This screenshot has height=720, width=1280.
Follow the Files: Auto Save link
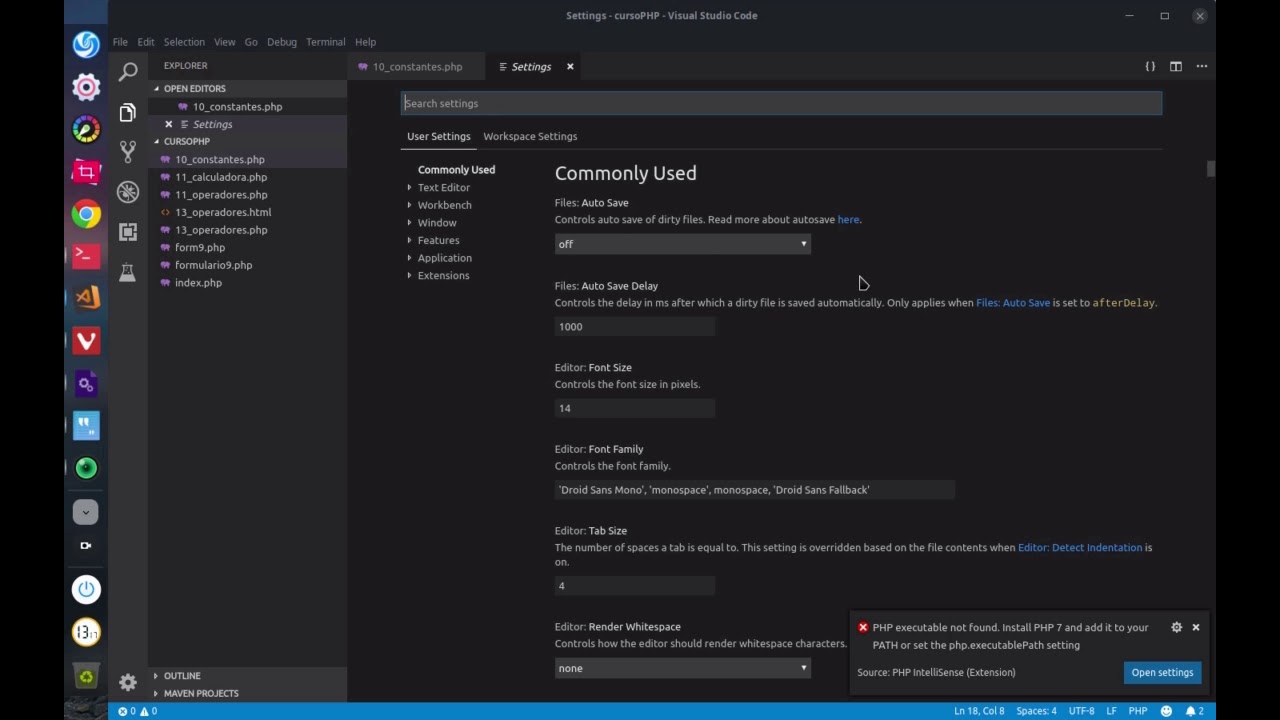point(1013,303)
